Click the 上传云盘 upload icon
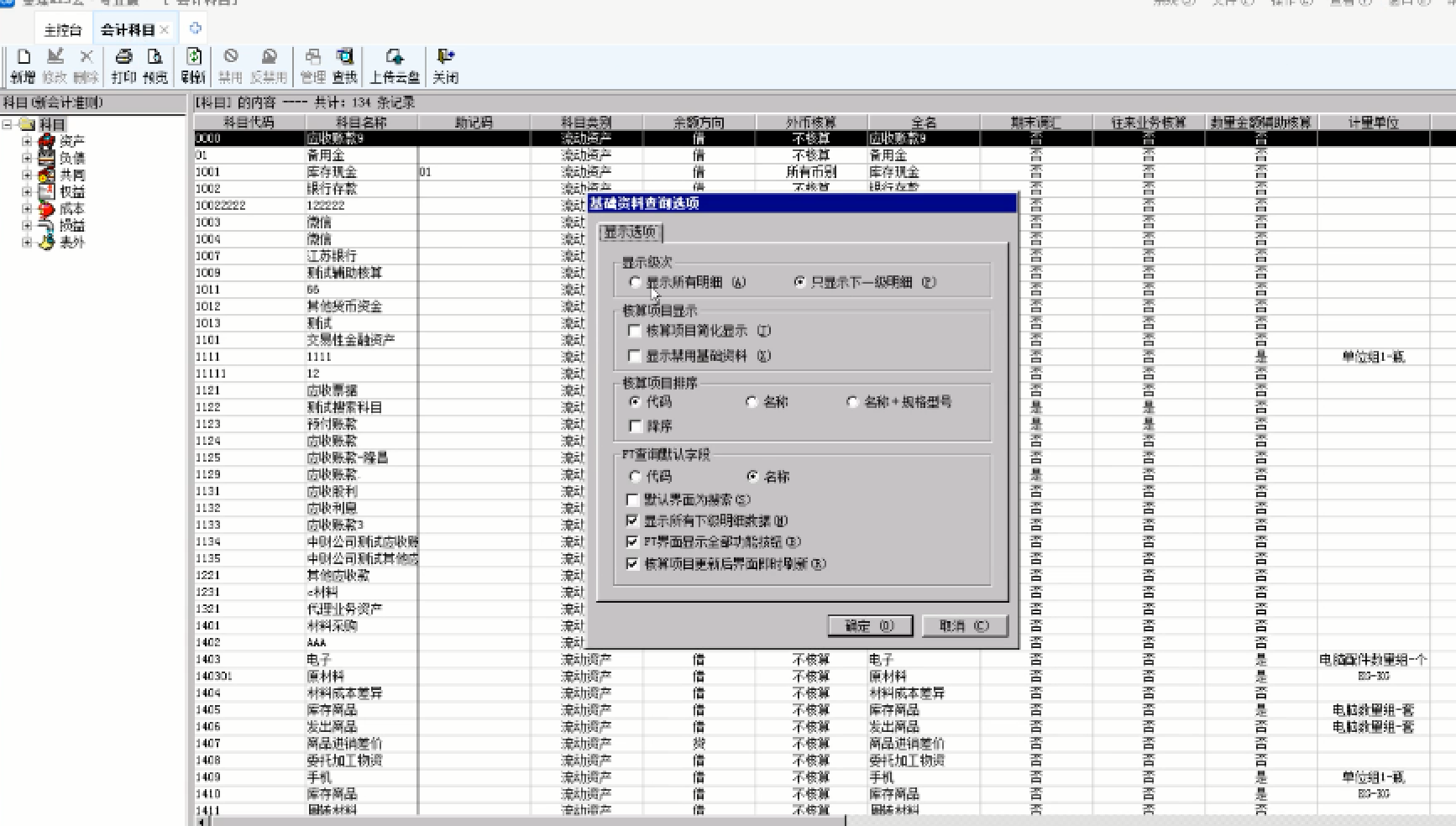 [394, 65]
